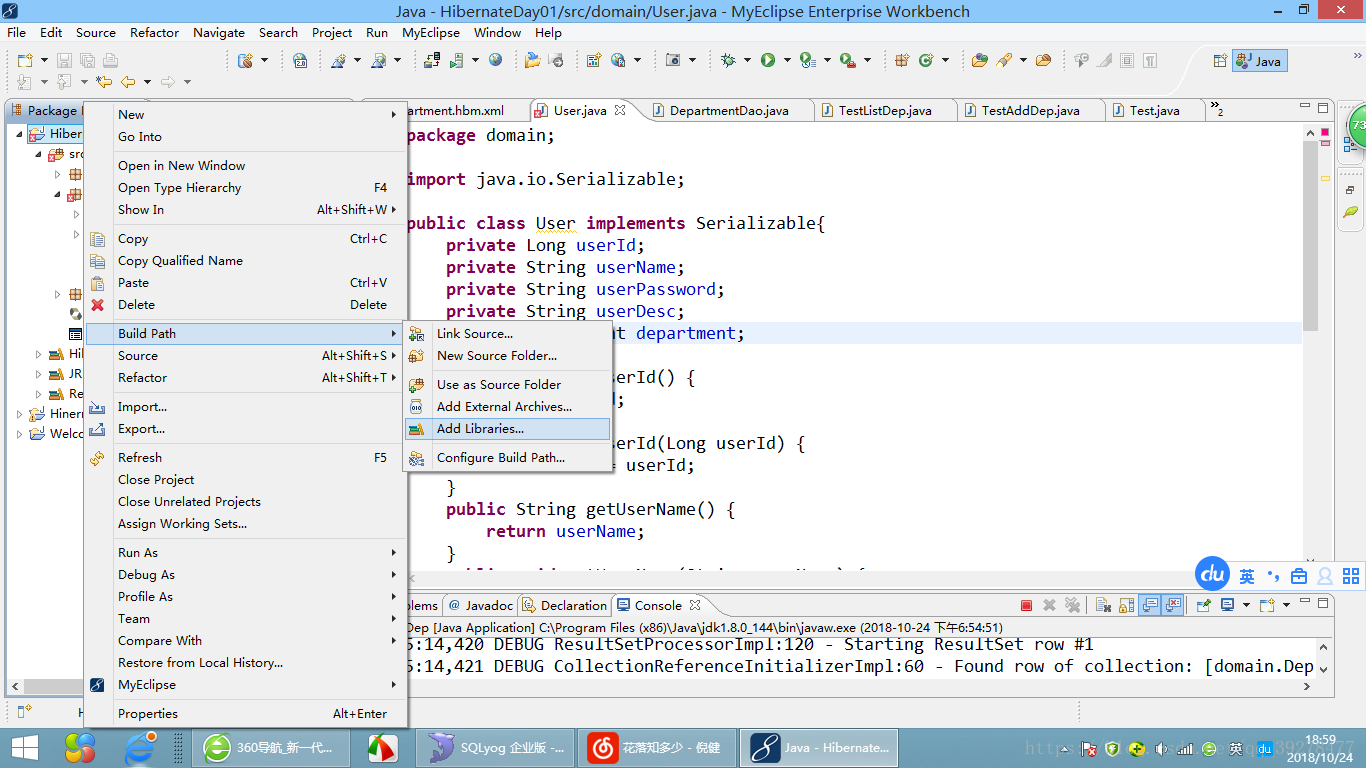Click the New file wizard toolbar icon

[25, 60]
